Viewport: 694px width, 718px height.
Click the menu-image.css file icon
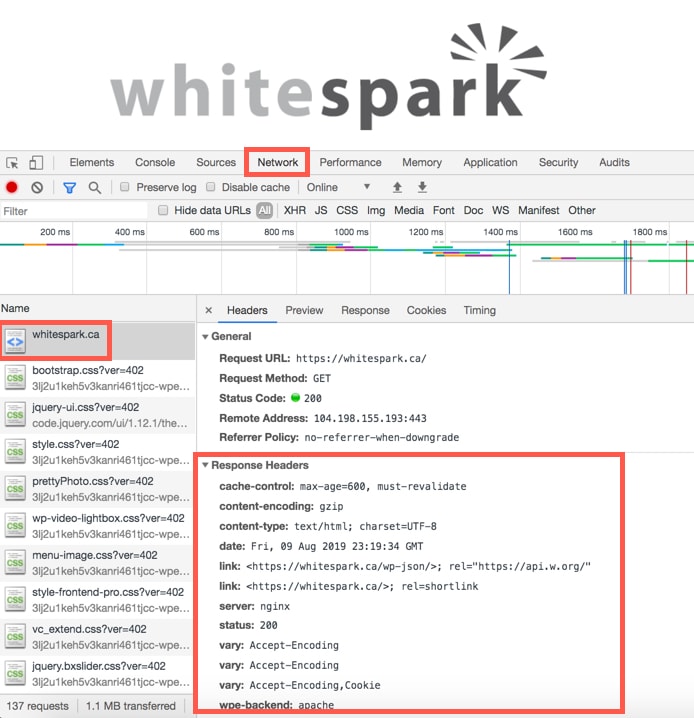(x=15, y=563)
